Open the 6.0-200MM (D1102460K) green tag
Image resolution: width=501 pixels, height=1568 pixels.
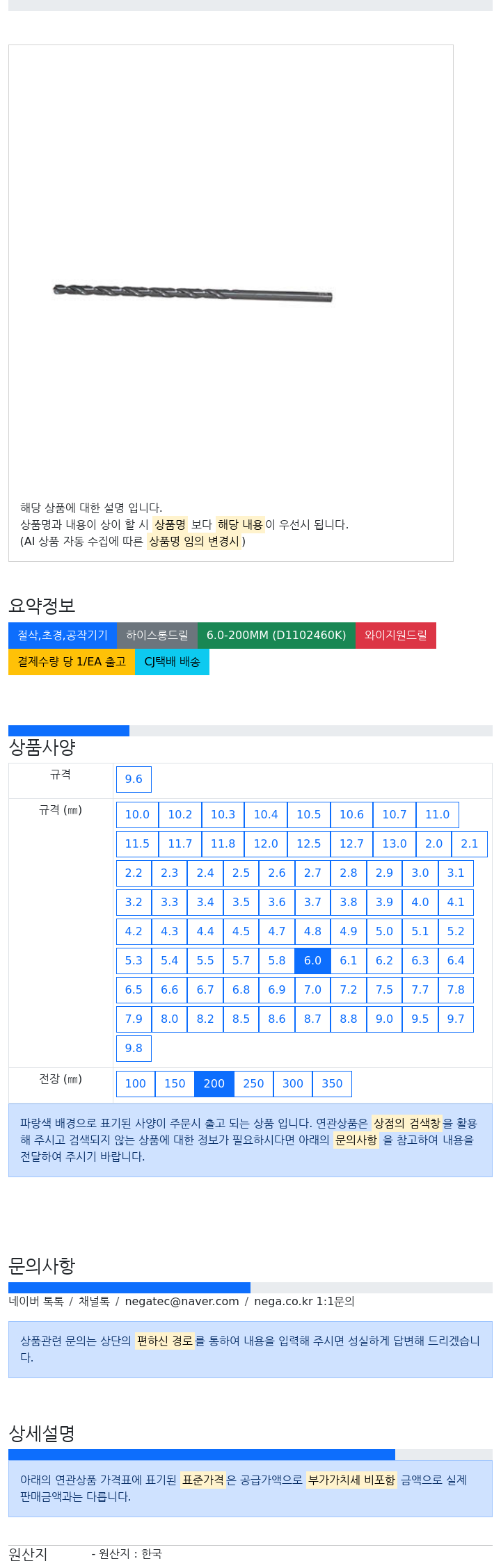(x=276, y=635)
